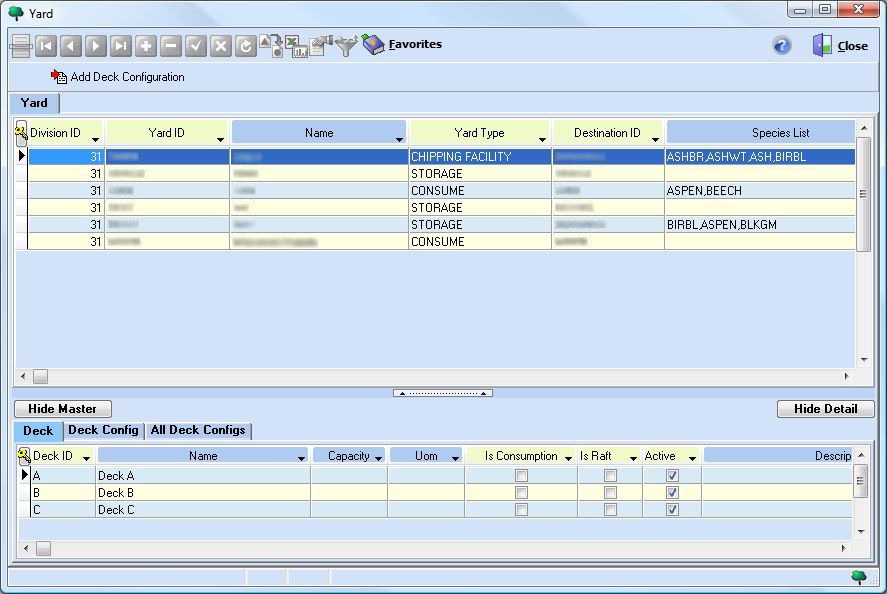
Task: Click the splitter handle between master and detail
Action: 442,393
